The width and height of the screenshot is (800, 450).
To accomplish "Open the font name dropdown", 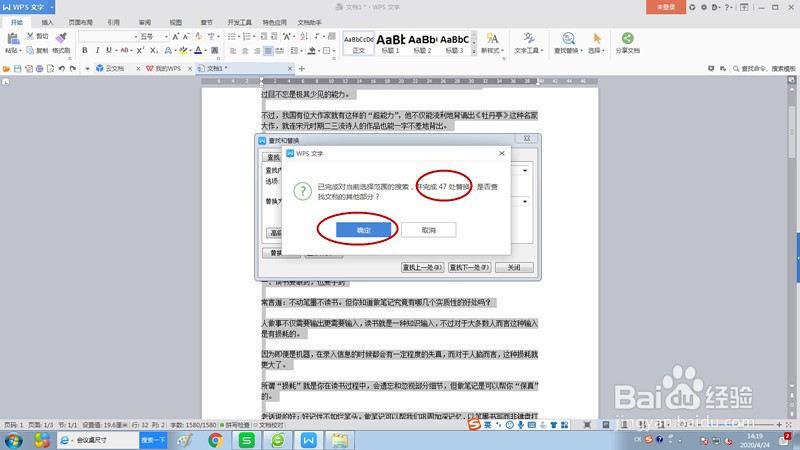I will pos(136,37).
